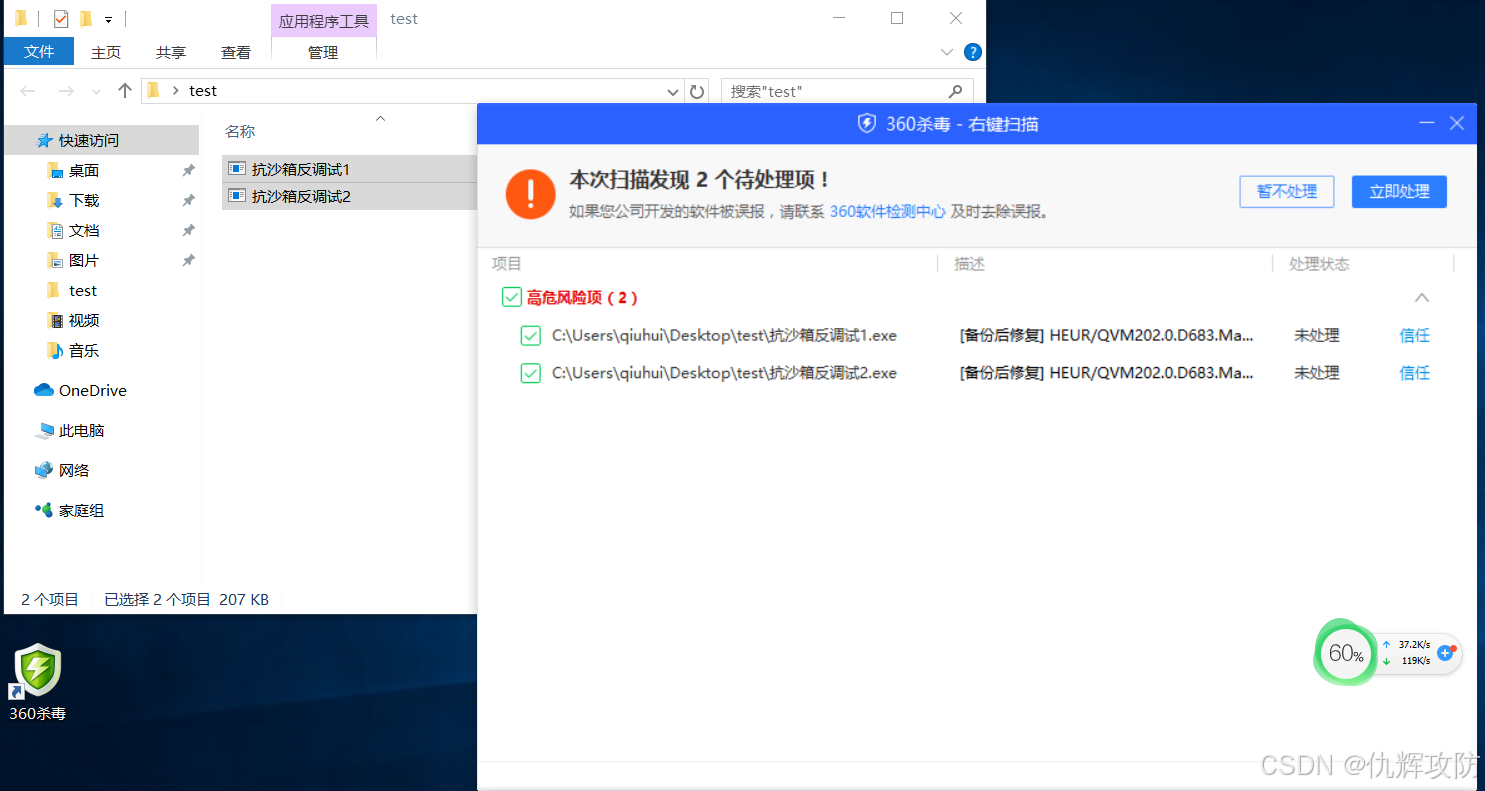Image resolution: width=1485 pixels, height=791 pixels.
Task: Minimize the 360杀毒 scan window
Action: pos(1427,123)
